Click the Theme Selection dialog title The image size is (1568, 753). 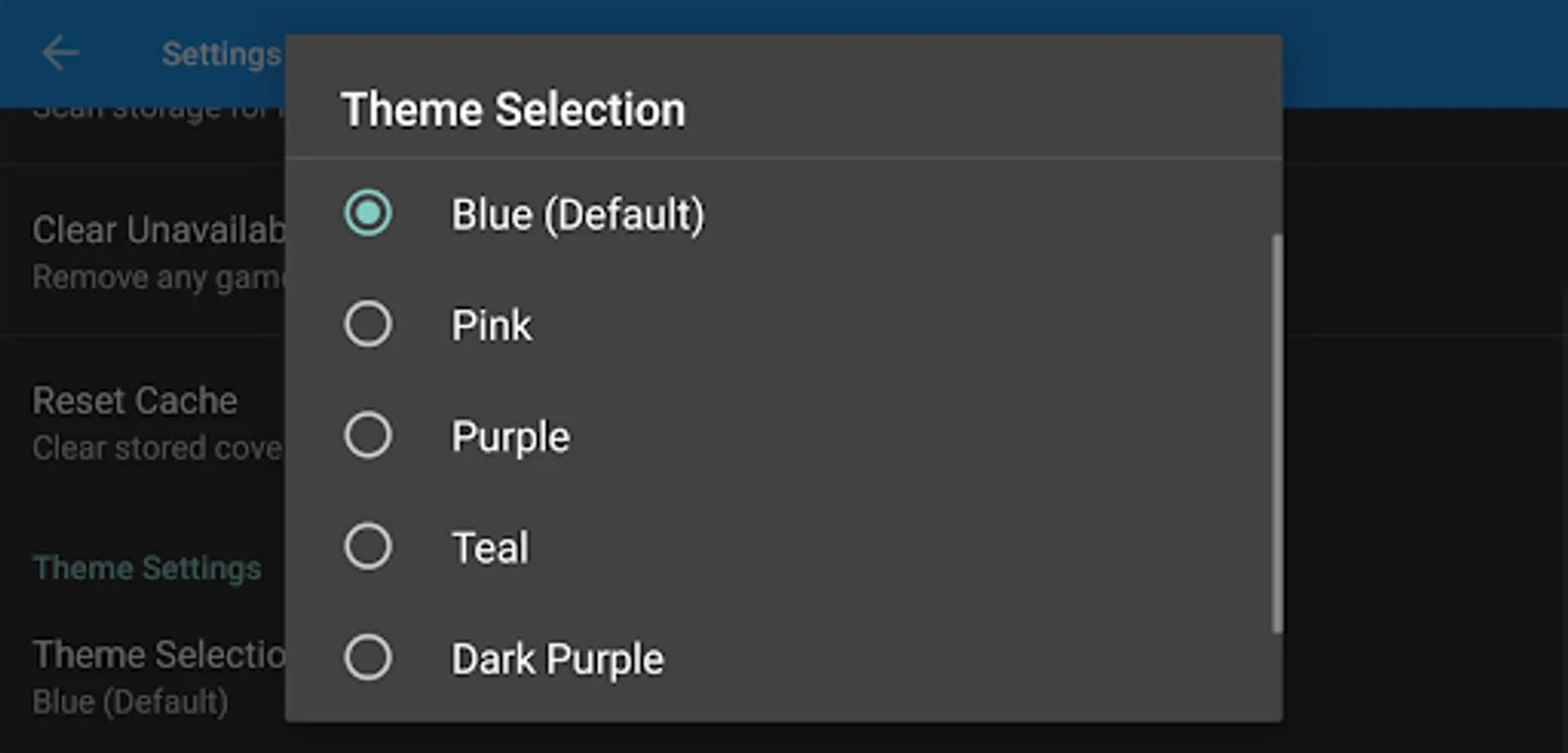tap(513, 110)
